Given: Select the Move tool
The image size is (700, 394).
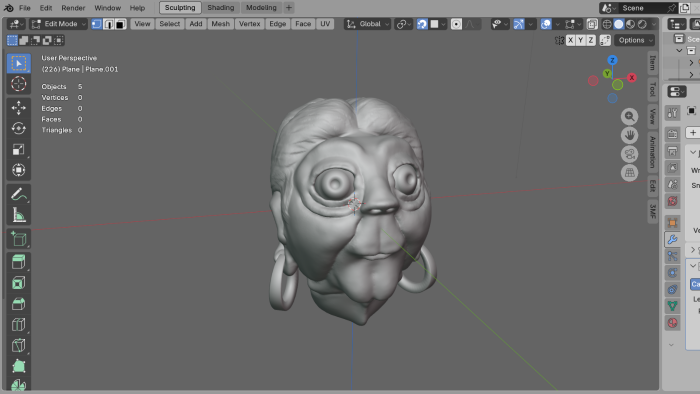Looking at the screenshot, I should click(x=19, y=108).
